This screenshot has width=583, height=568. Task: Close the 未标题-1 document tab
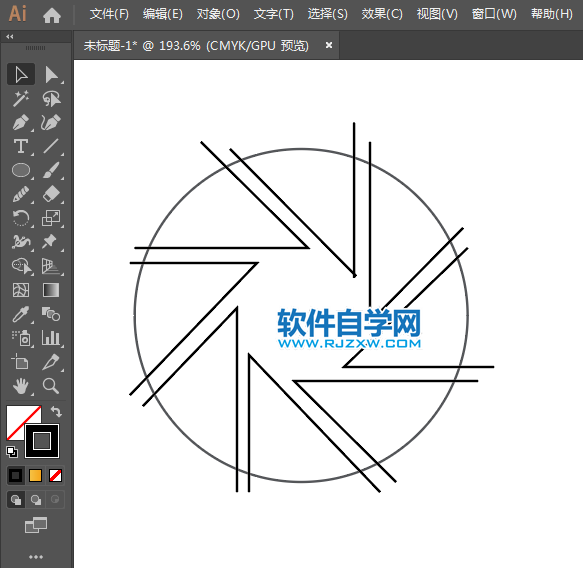(x=329, y=45)
